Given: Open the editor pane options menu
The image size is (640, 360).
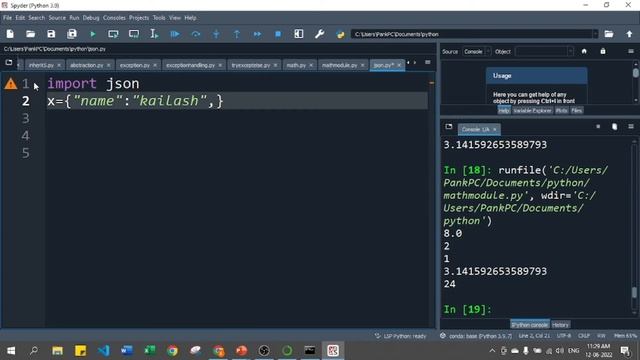Looking at the screenshot, I should [428, 62].
